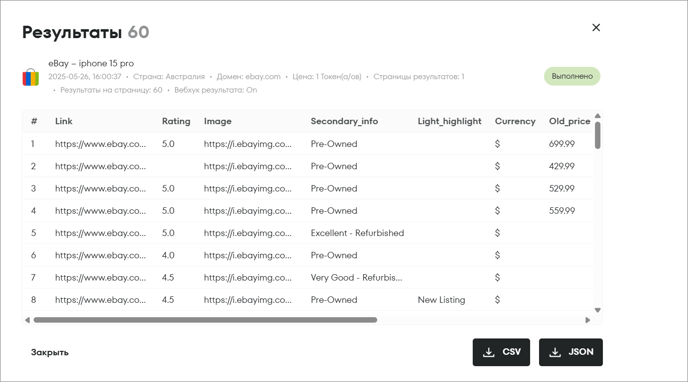
Task: Click the Результаты 60 heading
Action: tap(86, 32)
